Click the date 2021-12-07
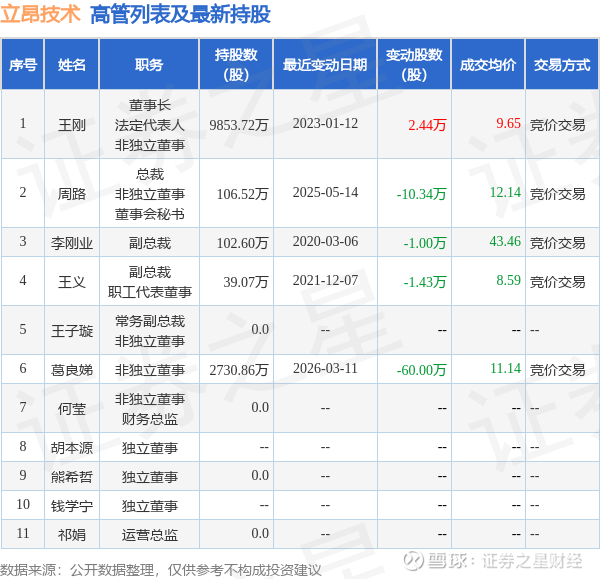The height and width of the screenshot is (579, 600). (x=325, y=281)
